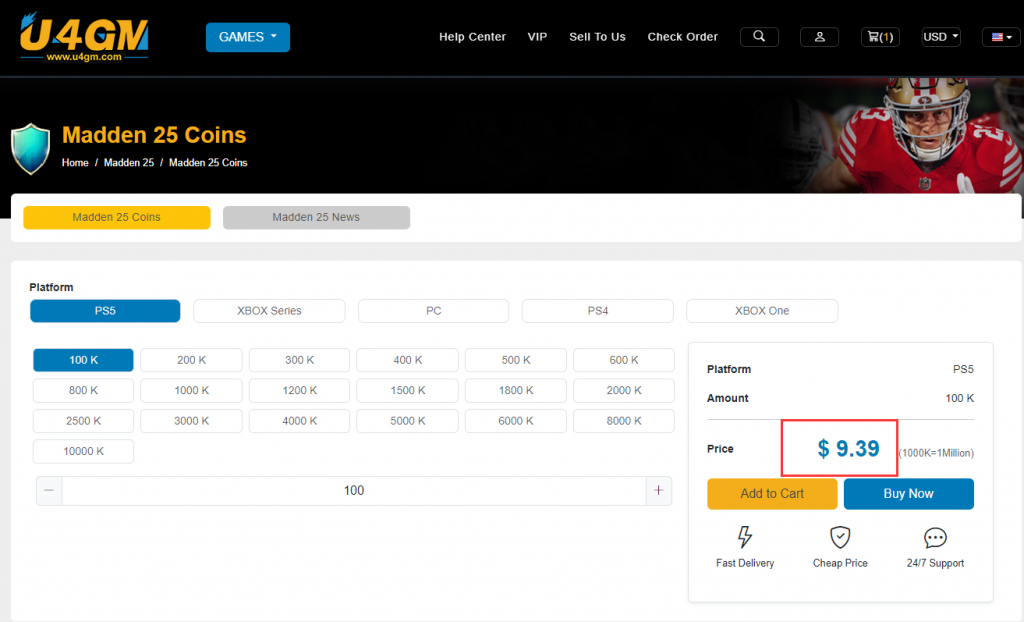Choose the 2000 K coin amount
The height and width of the screenshot is (622, 1024).
coord(624,391)
